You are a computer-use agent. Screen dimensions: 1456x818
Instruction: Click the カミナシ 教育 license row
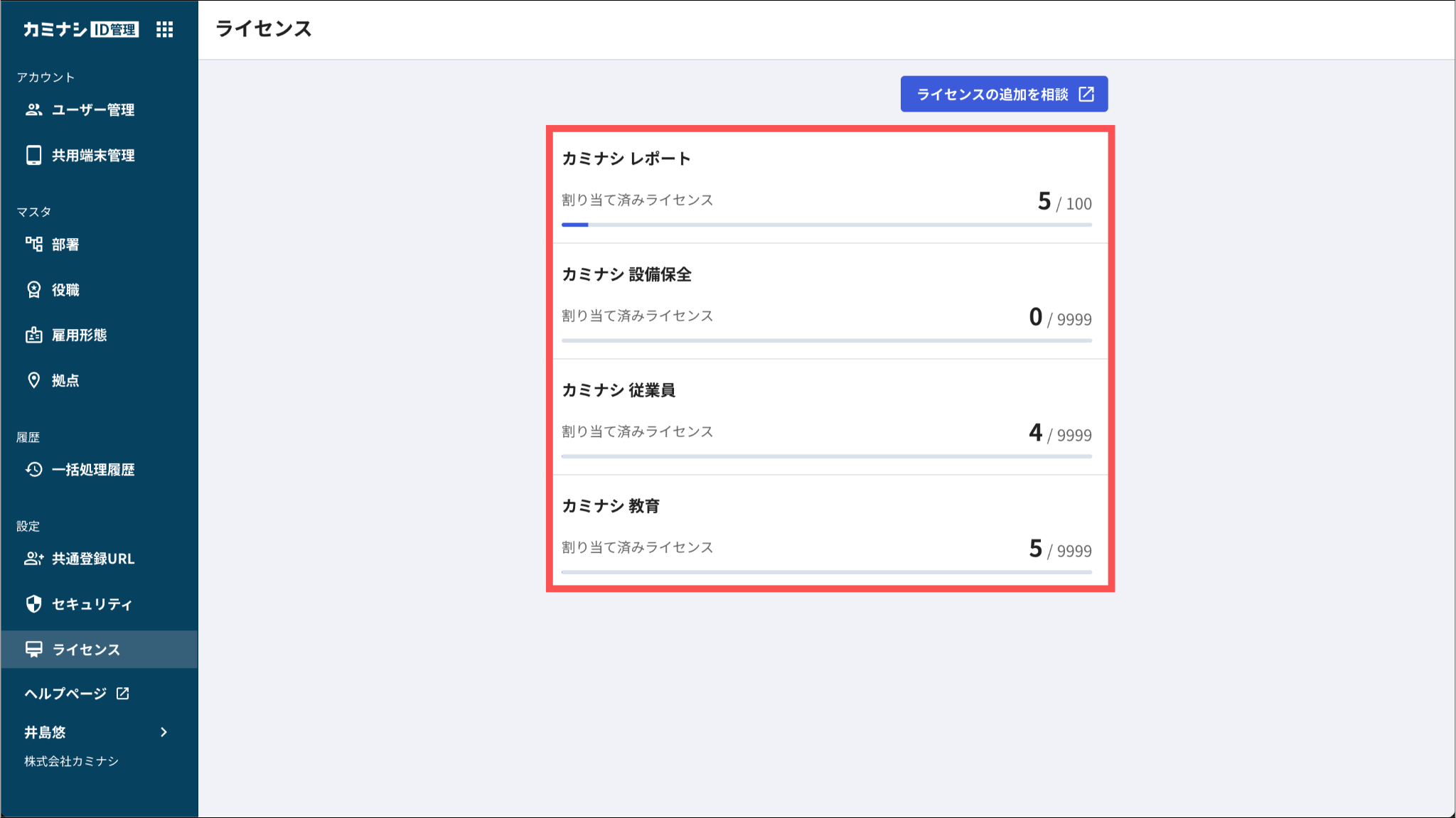coord(826,529)
